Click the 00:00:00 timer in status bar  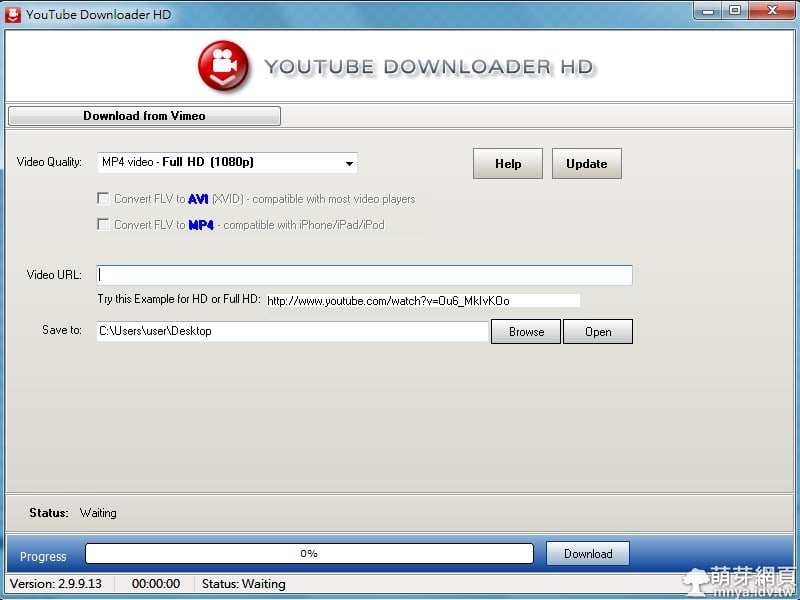156,584
